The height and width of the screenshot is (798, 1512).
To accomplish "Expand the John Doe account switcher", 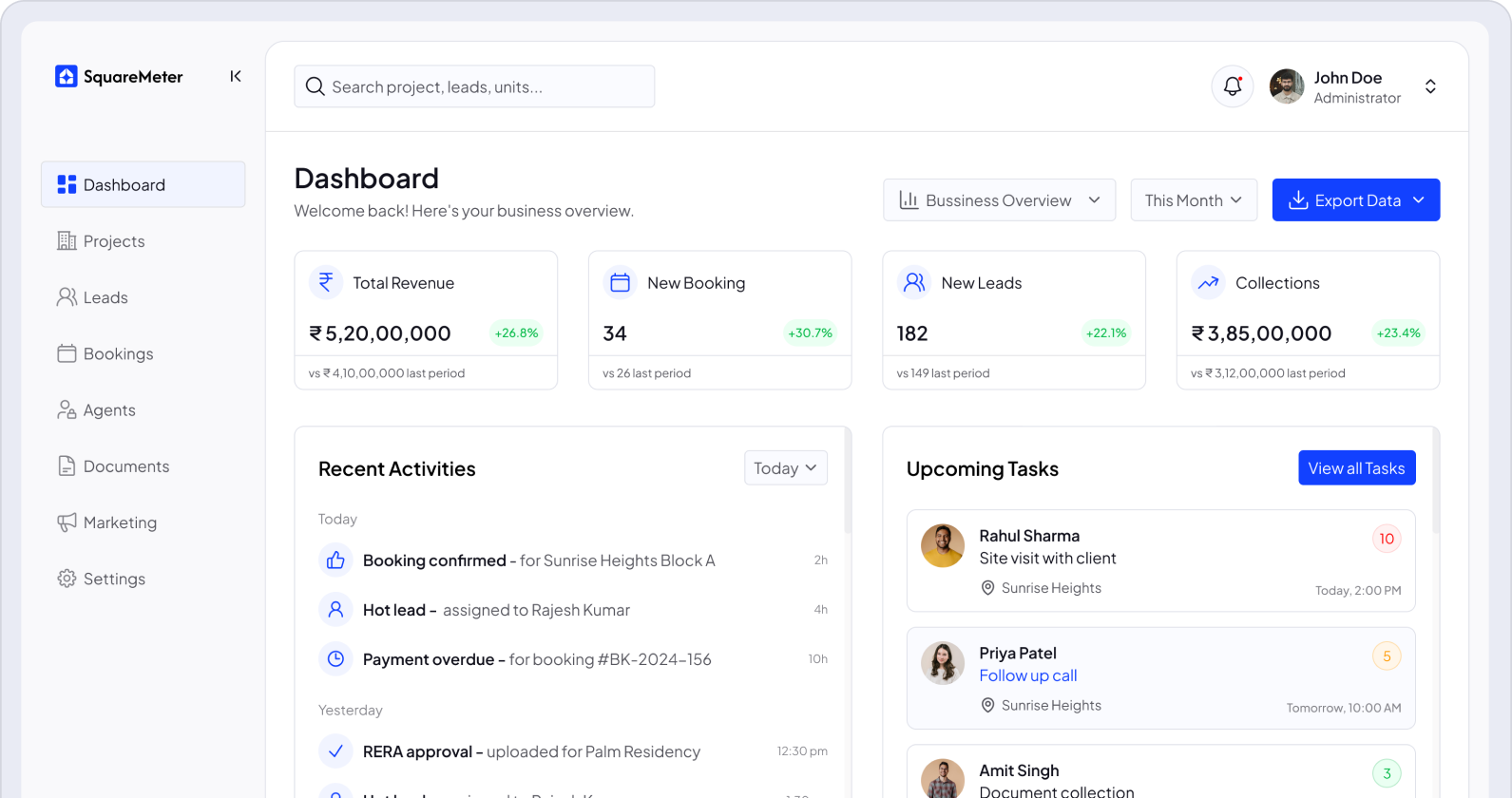I will click(x=1429, y=86).
